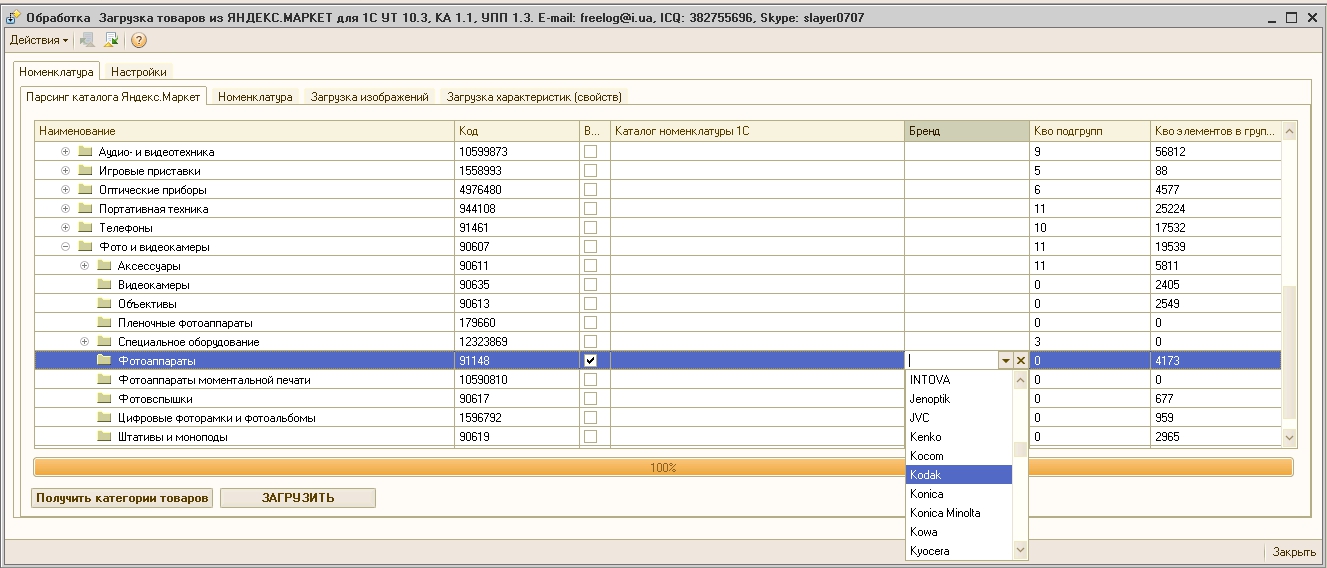This screenshot has width=1327, height=568.
Task: Click folder icon of Фотовспышки row
Action: [104, 399]
